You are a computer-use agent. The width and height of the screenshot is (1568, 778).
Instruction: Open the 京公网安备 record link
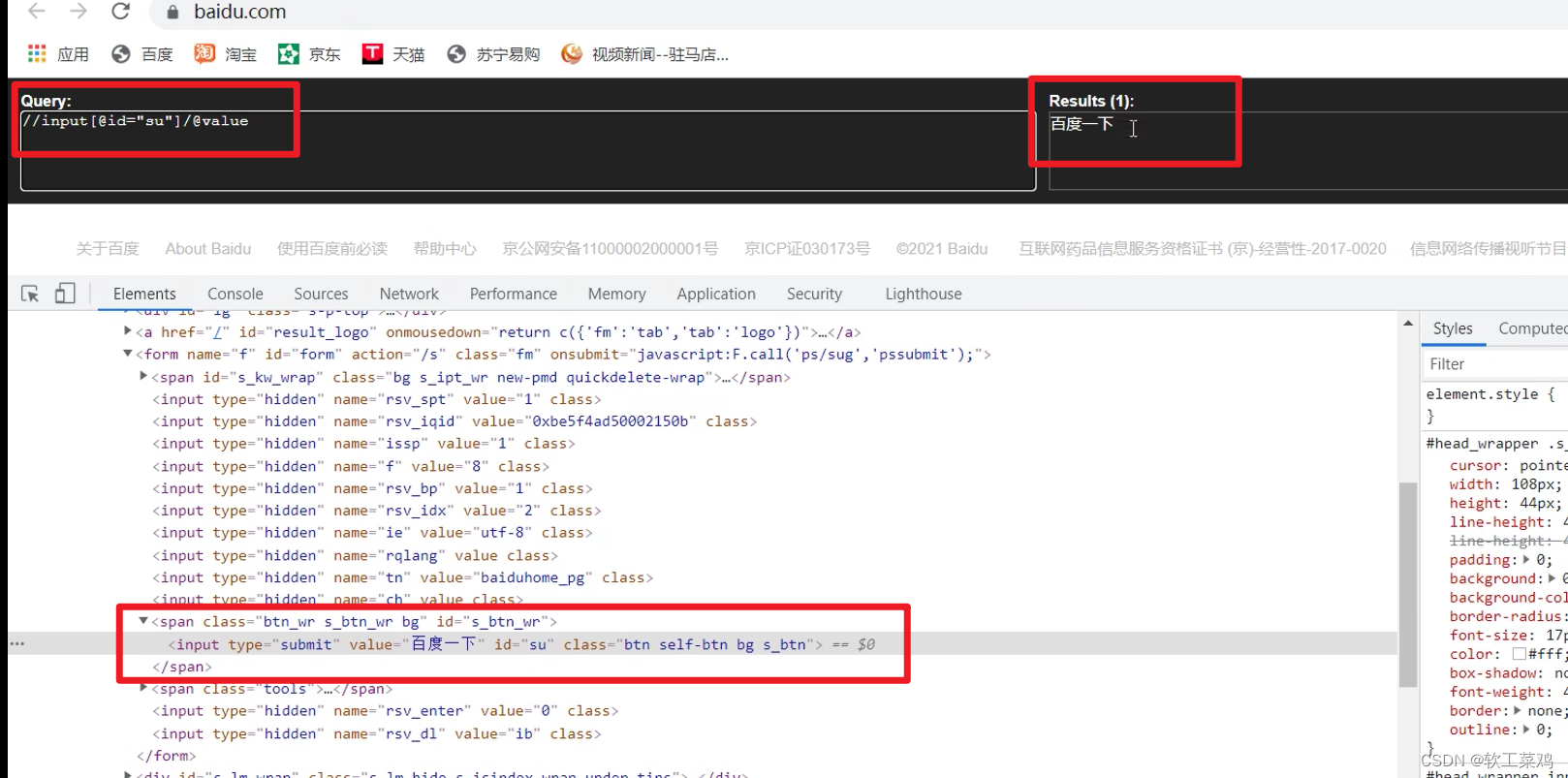[x=611, y=249]
